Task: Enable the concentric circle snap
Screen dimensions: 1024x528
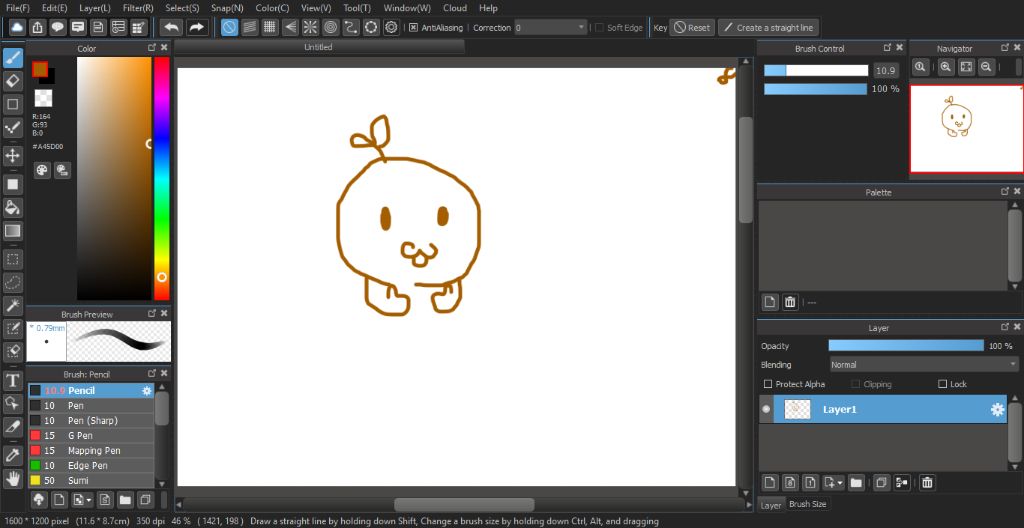Action: click(330, 27)
